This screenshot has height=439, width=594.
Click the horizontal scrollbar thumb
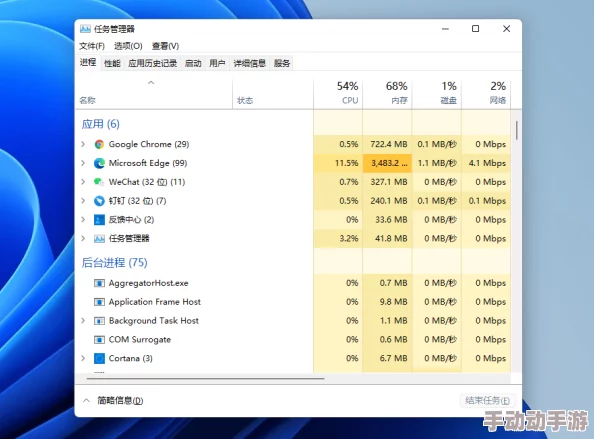(x=205, y=378)
